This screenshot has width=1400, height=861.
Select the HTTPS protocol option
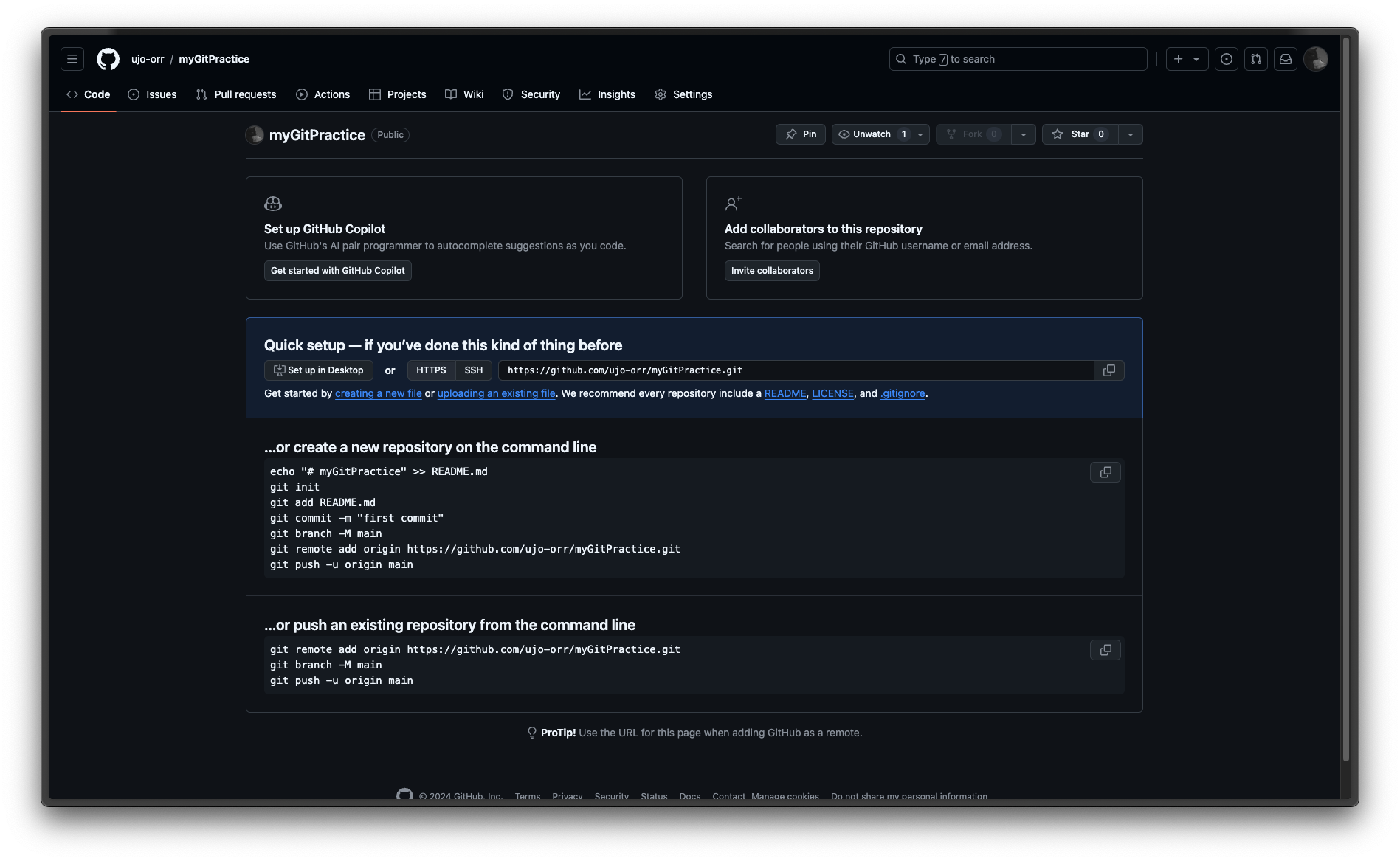pos(431,370)
